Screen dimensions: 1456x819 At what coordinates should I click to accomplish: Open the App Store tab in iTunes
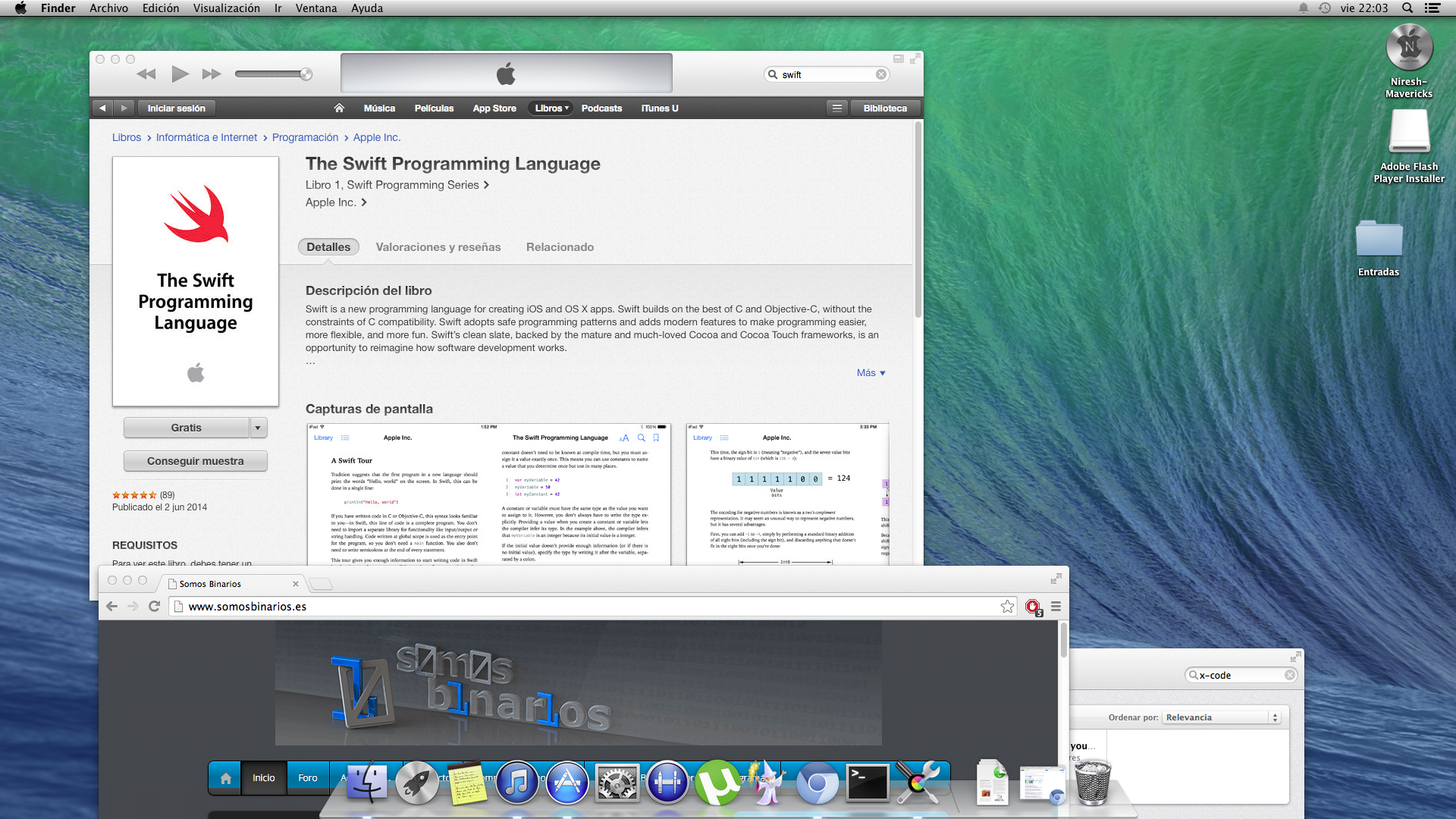[x=494, y=108]
